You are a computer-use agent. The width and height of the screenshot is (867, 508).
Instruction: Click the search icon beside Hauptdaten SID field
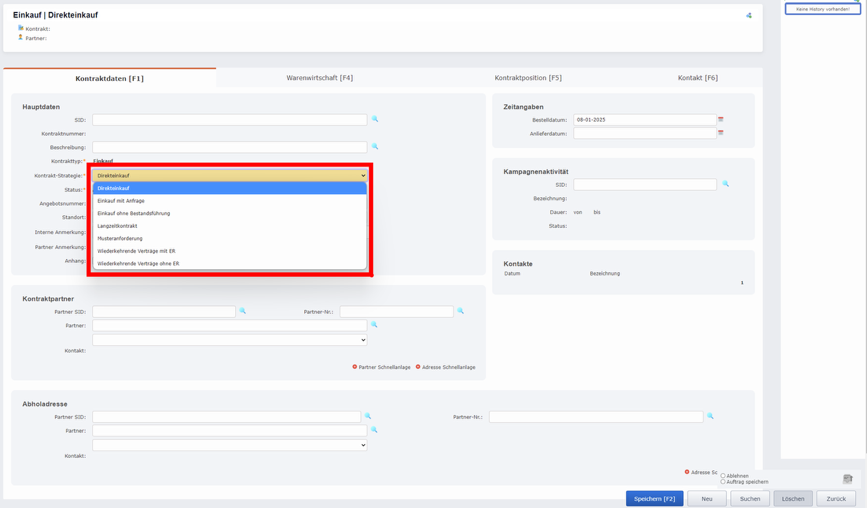pyautogui.click(x=375, y=119)
